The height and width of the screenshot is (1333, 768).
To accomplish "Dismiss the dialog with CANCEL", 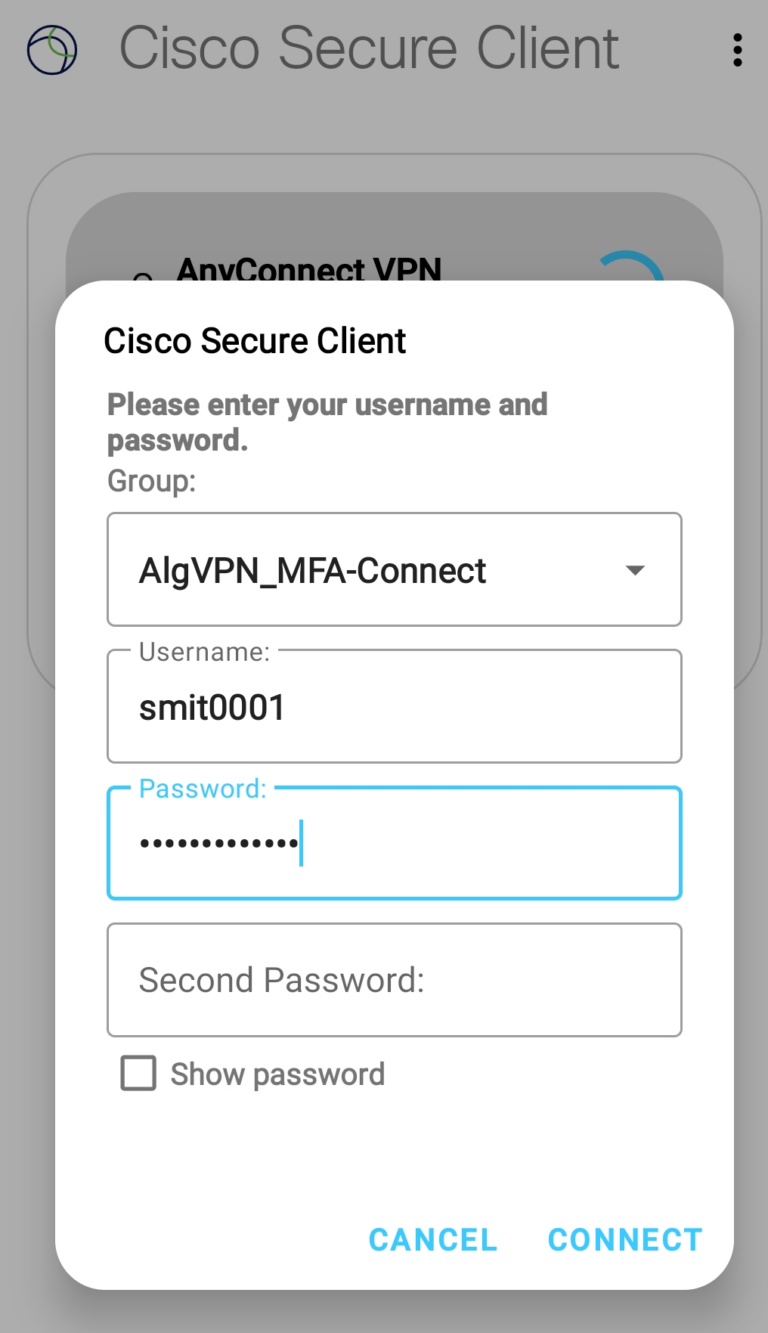I will point(432,1239).
